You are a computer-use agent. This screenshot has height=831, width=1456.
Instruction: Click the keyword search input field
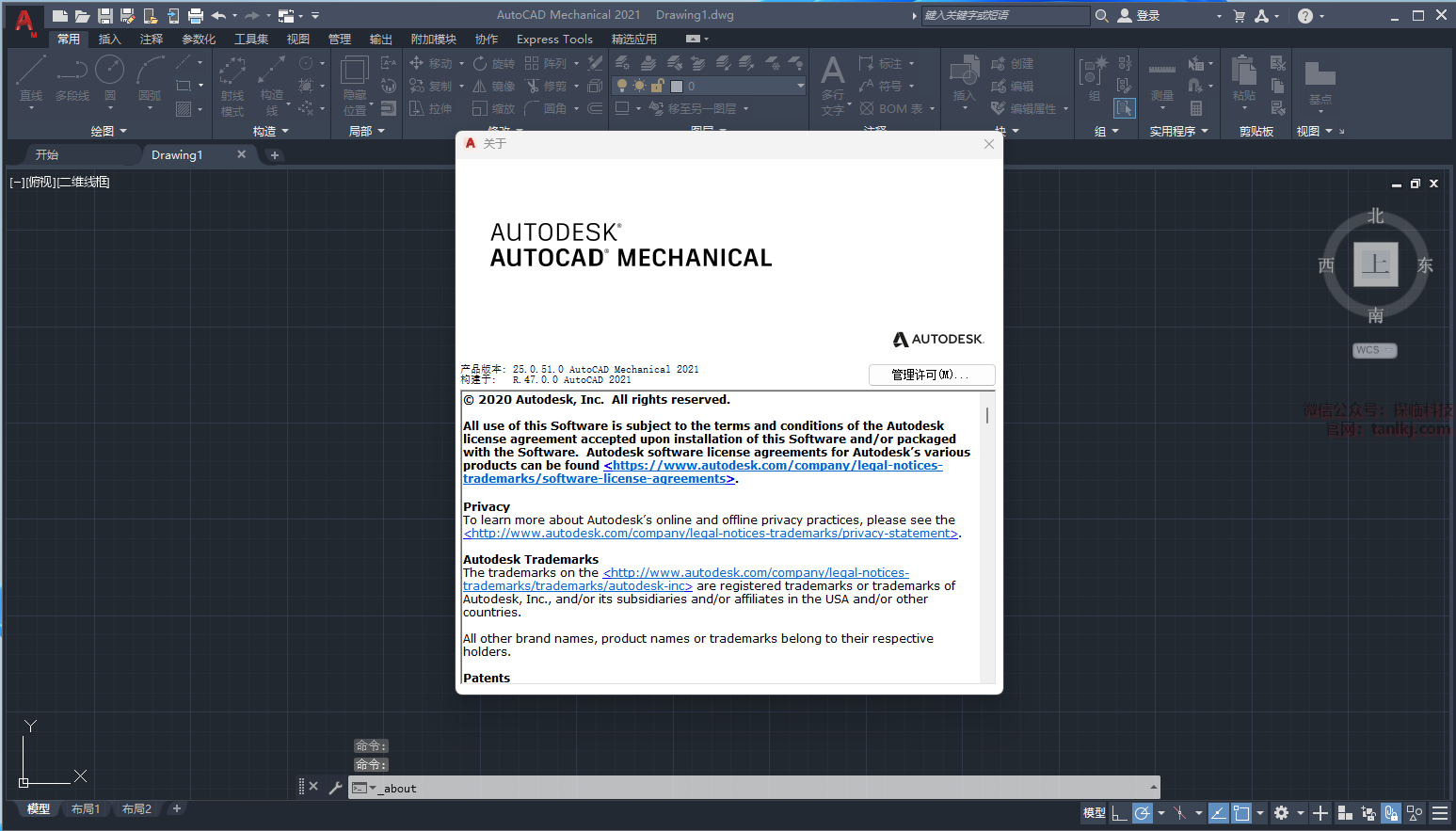pos(1004,15)
